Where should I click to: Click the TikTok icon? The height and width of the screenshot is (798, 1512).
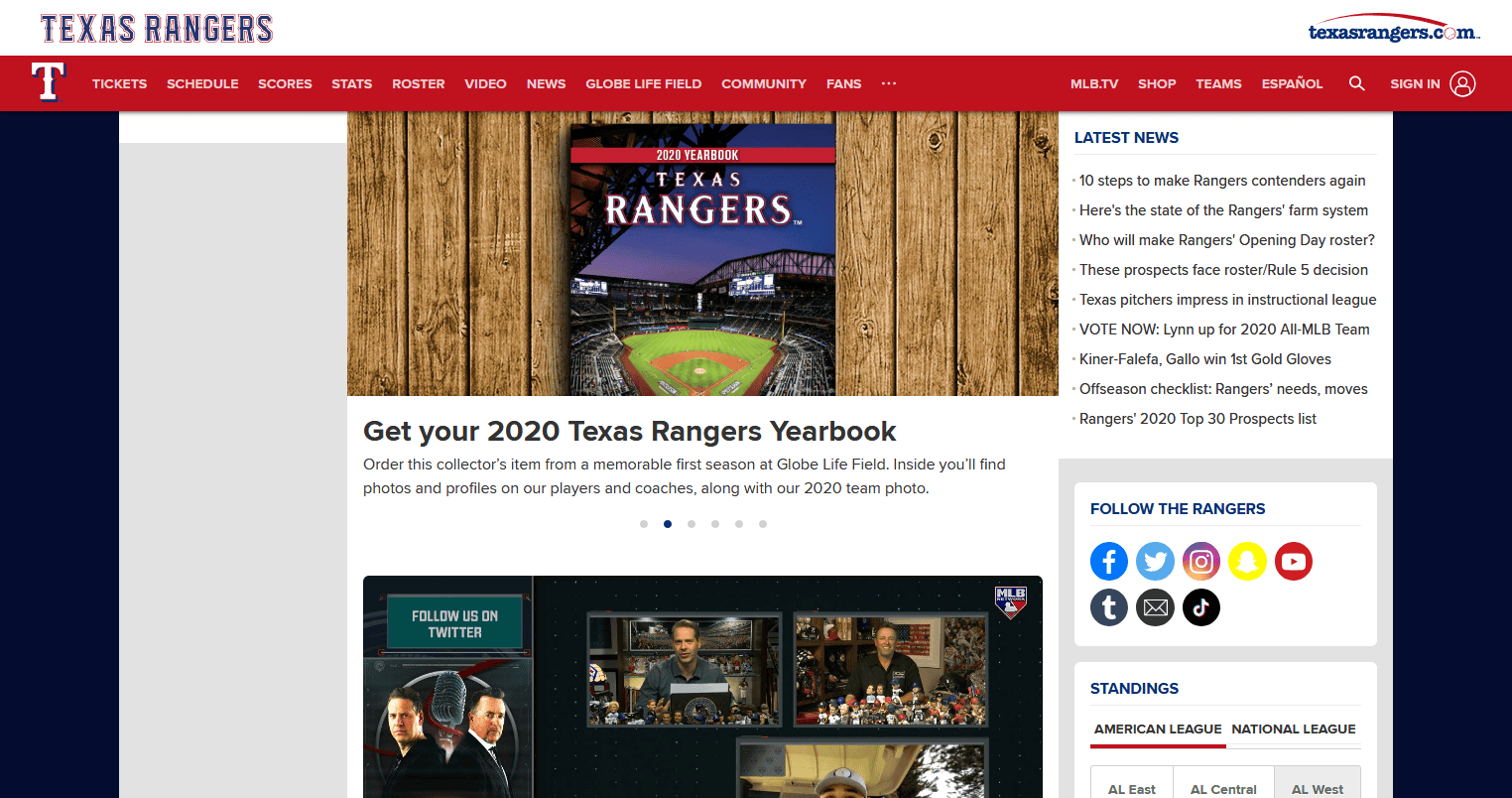point(1201,606)
